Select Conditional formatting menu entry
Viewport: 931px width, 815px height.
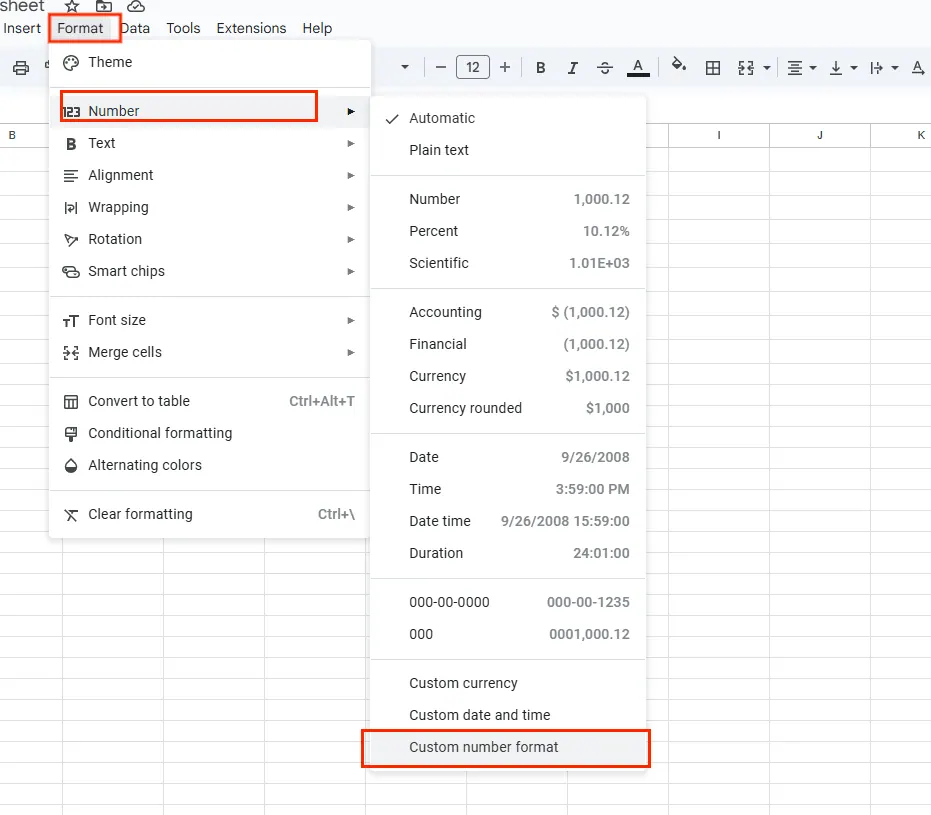[x=160, y=433]
